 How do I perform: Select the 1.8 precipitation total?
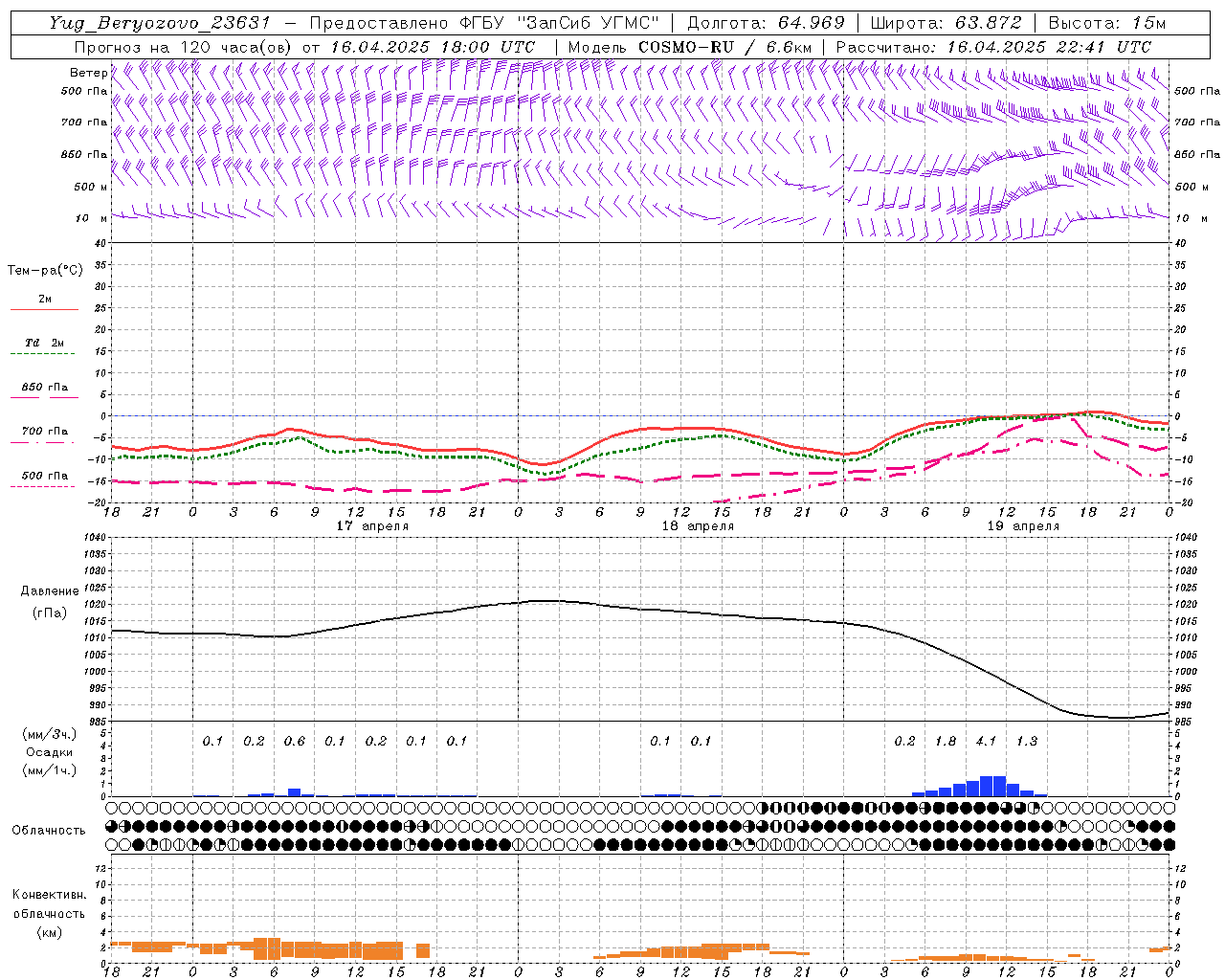tap(945, 741)
